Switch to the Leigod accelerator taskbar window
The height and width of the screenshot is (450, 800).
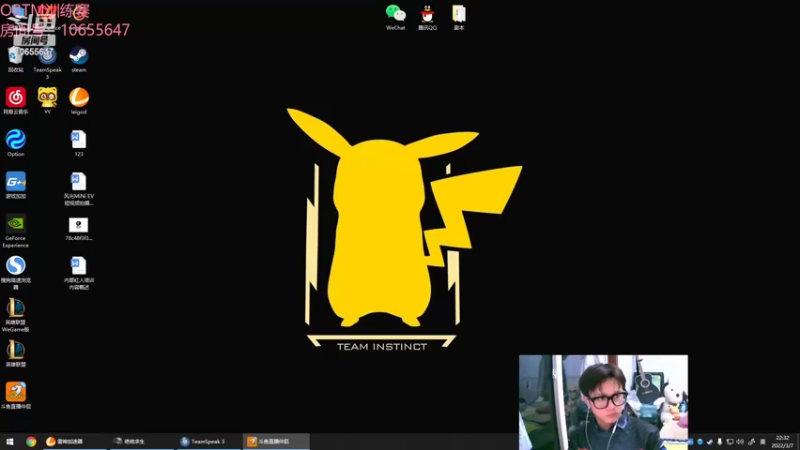coord(74,441)
